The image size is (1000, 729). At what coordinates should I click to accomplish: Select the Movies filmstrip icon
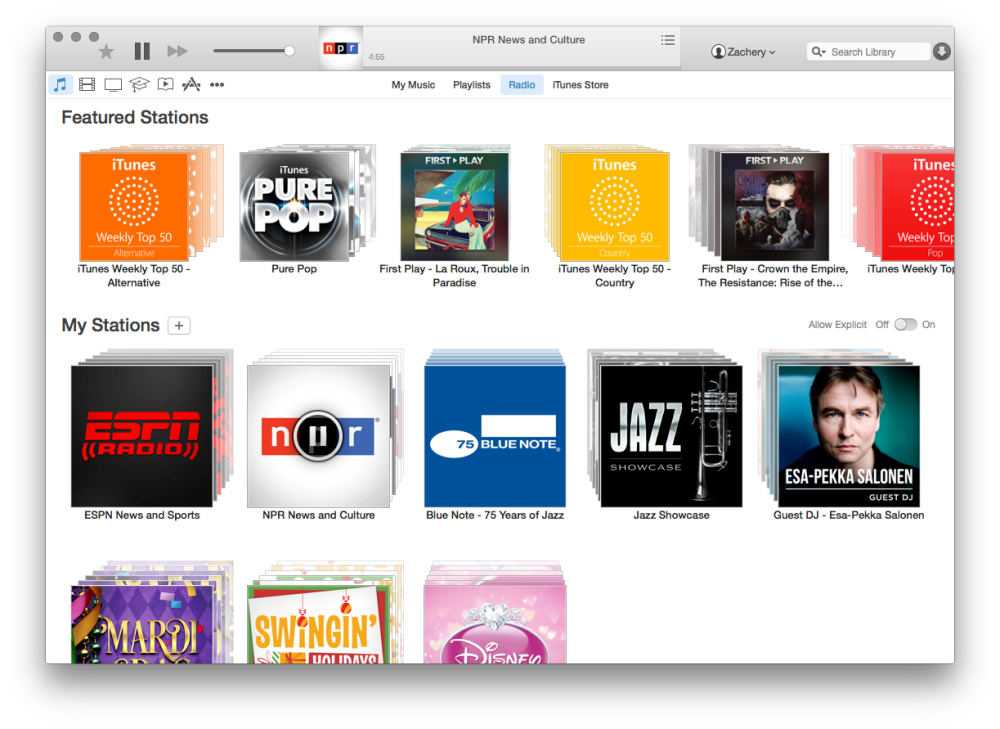[x=87, y=84]
